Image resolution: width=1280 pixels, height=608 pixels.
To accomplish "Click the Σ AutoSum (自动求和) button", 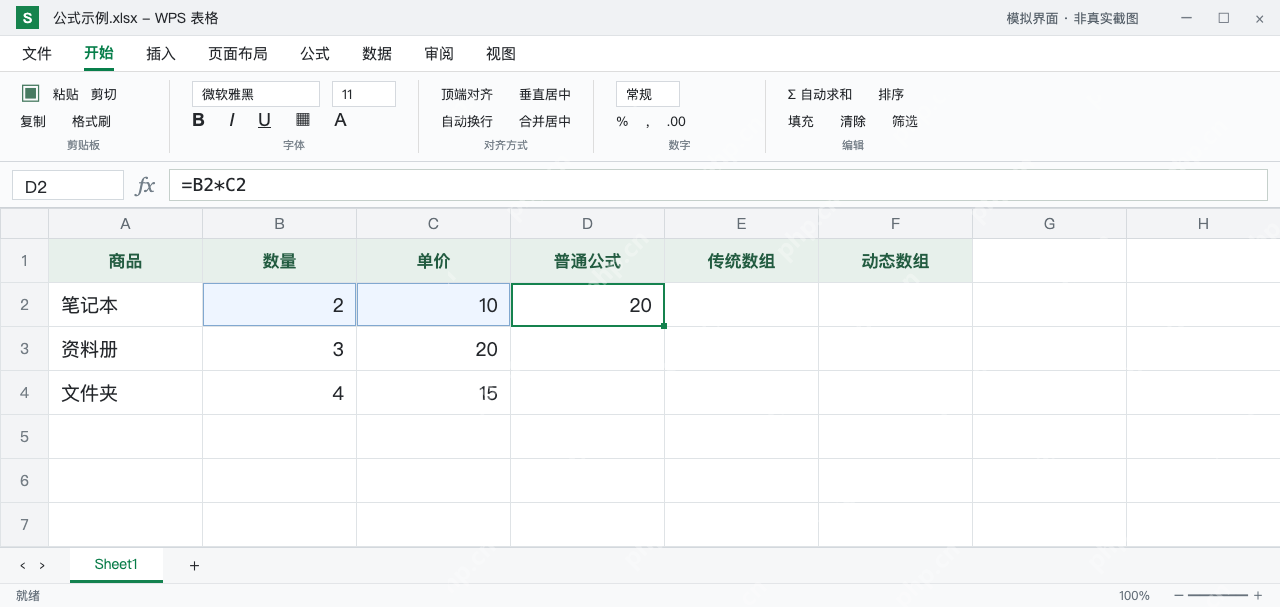I will click(x=820, y=94).
